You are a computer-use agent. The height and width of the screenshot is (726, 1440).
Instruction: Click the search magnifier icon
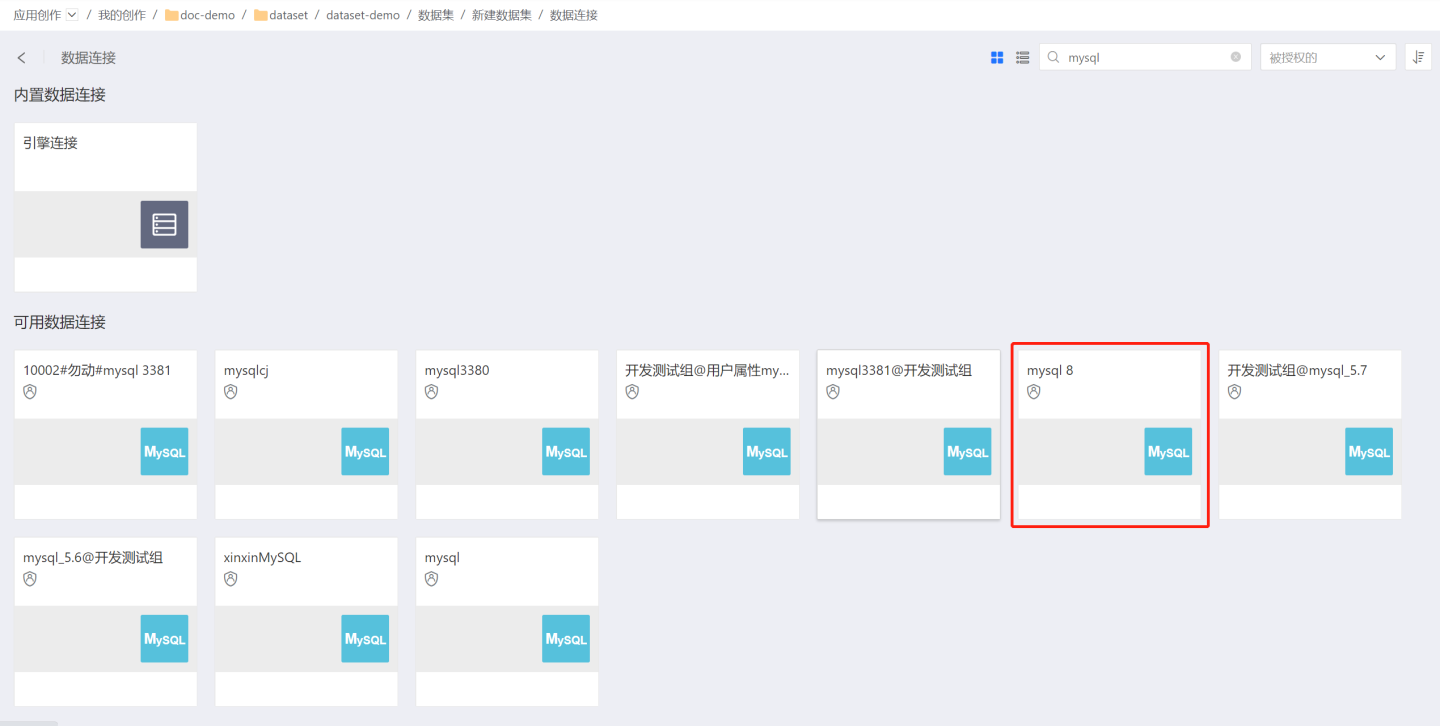click(x=1053, y=58)
